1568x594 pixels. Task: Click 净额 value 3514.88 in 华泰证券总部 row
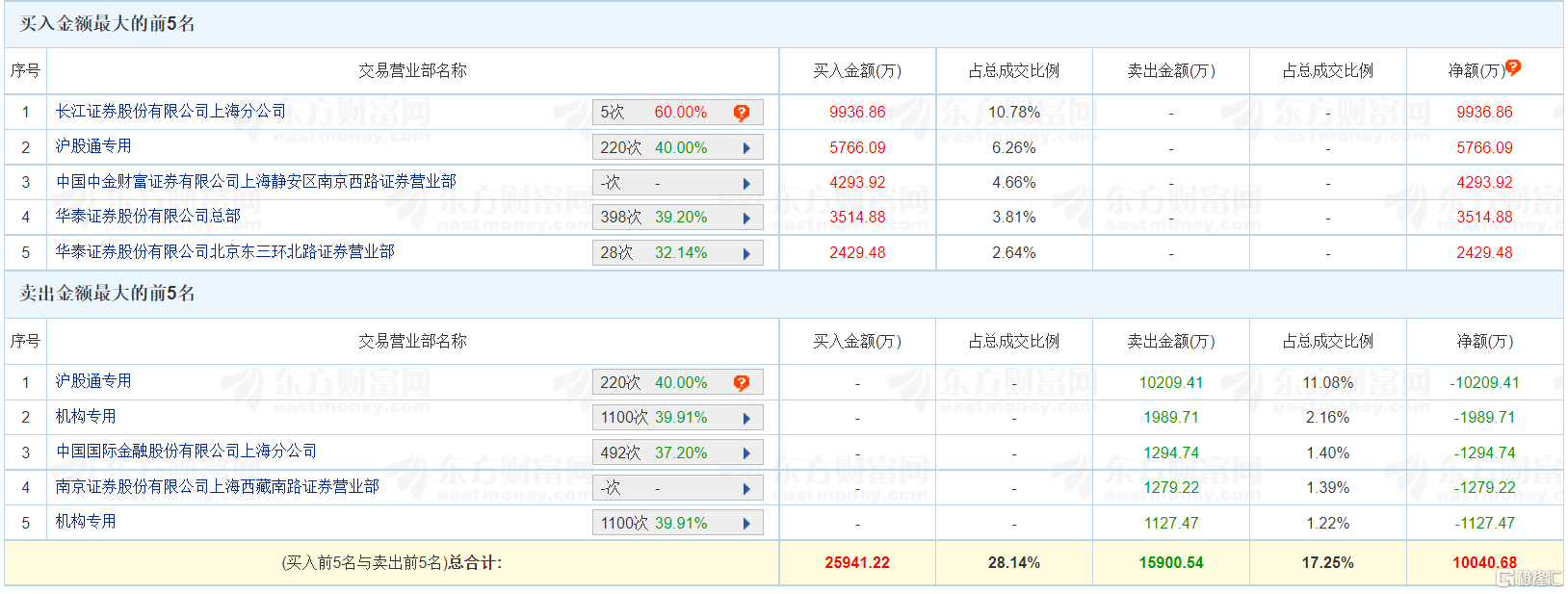(x=1485, y=218)
